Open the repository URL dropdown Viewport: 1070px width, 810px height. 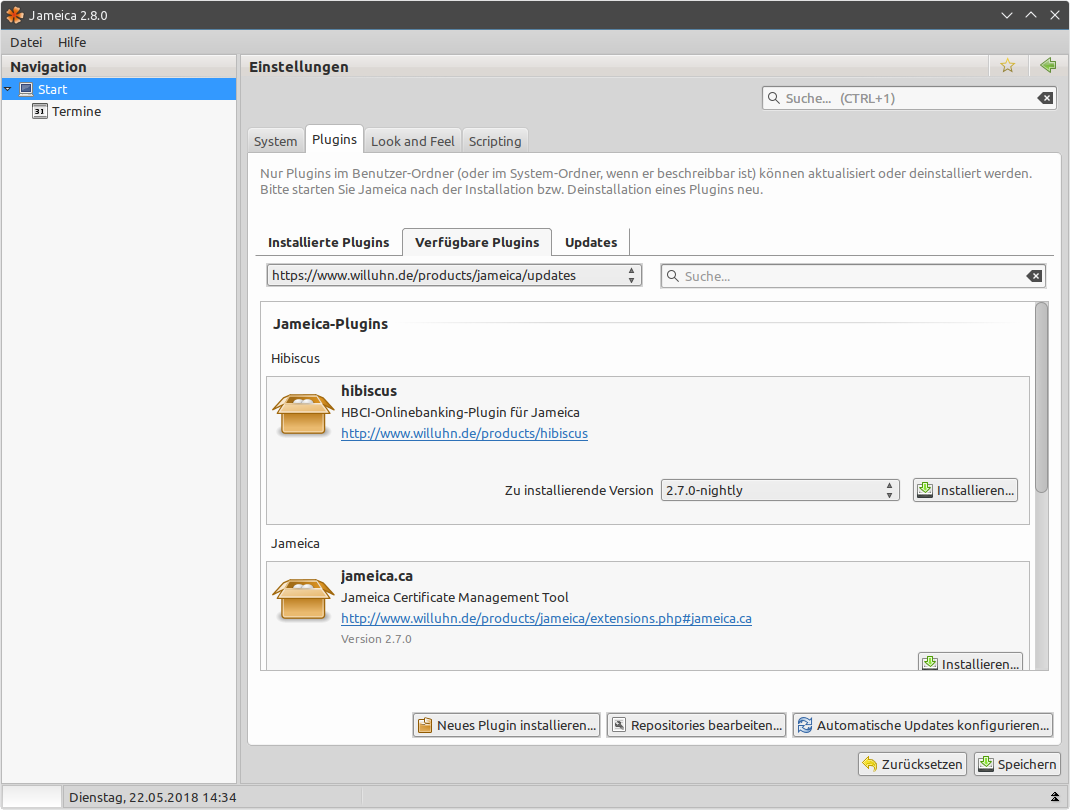[454, 276]
